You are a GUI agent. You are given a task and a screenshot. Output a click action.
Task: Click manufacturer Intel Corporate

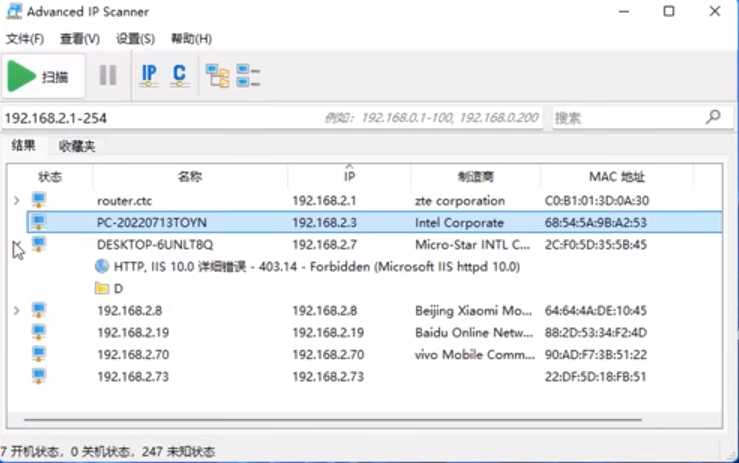[460, 223]
